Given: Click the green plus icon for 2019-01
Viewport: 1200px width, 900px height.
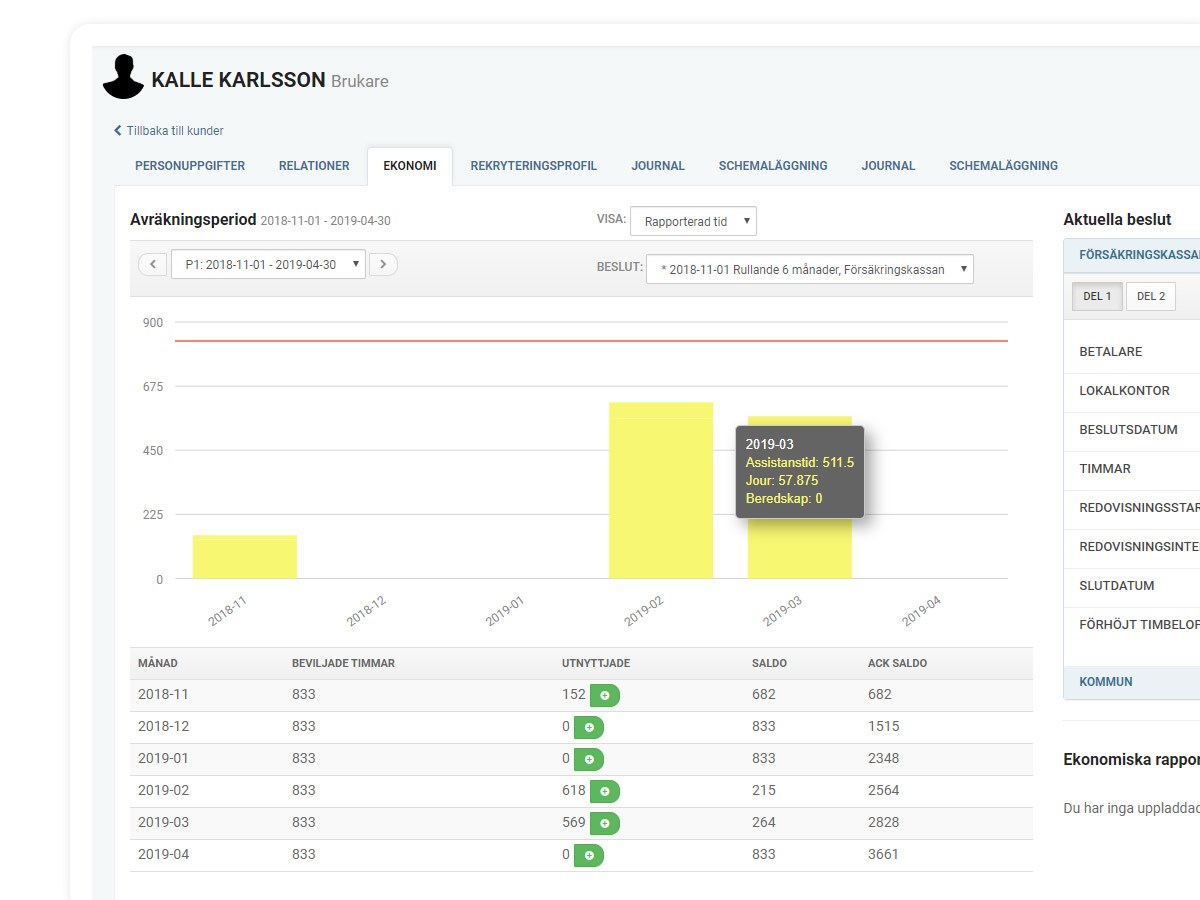Looking at the screenshot, I should point(588,759).
